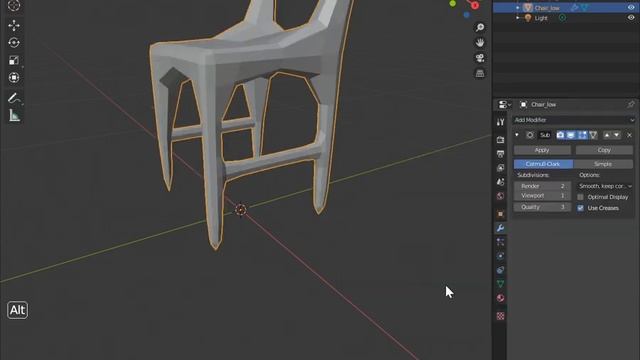Screen dimensions: 640x360
Task: Hide Light object with eye icon
Action: (631, 18)
